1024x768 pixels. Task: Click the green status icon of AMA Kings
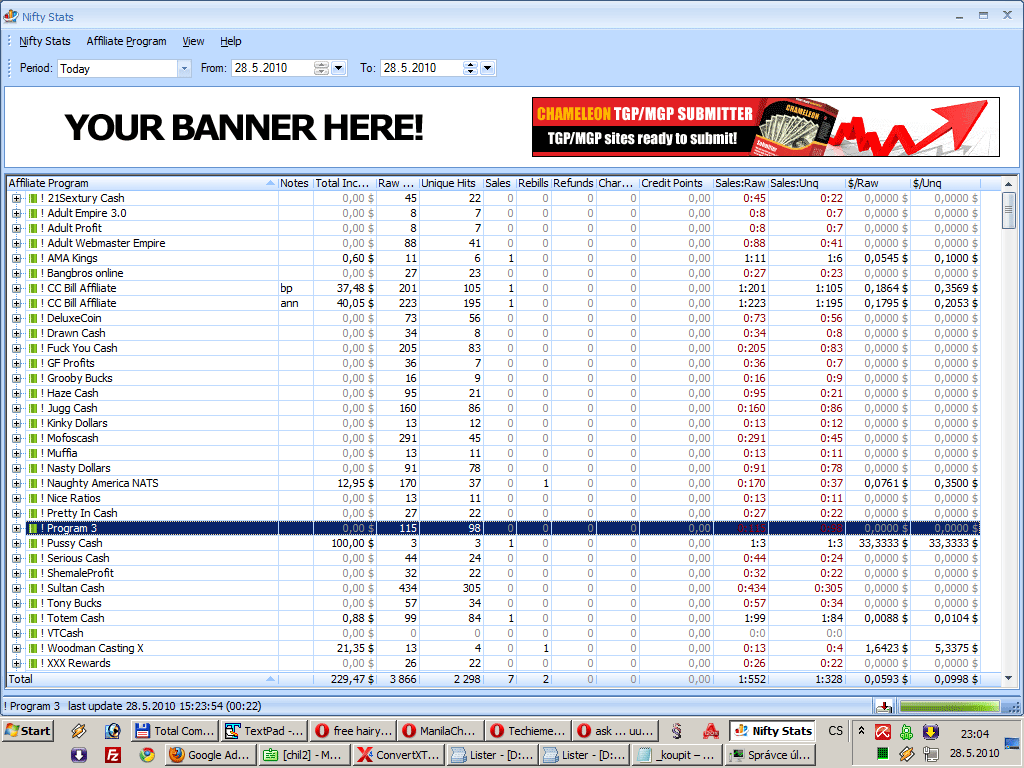click(x=33, y=259)
